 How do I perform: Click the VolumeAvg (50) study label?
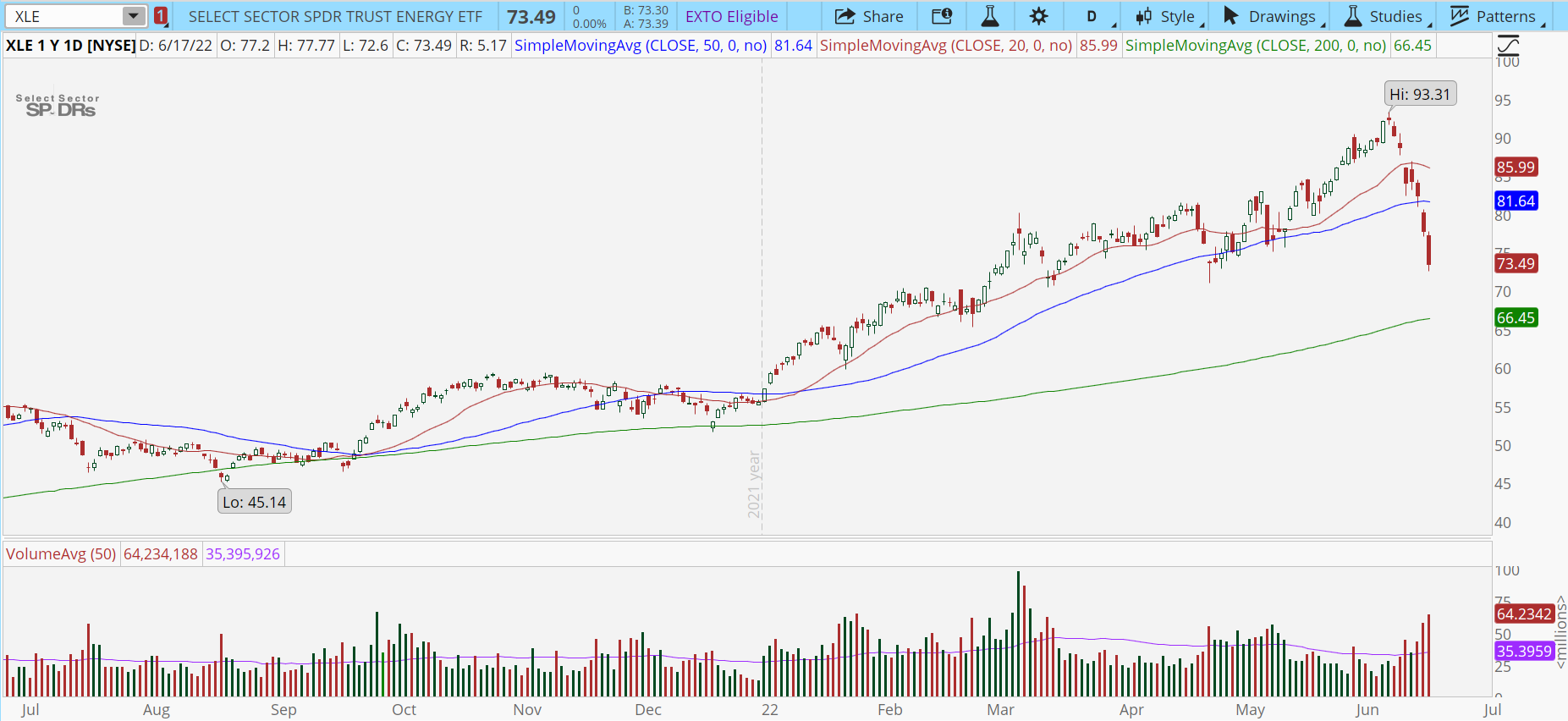point(61,554)
